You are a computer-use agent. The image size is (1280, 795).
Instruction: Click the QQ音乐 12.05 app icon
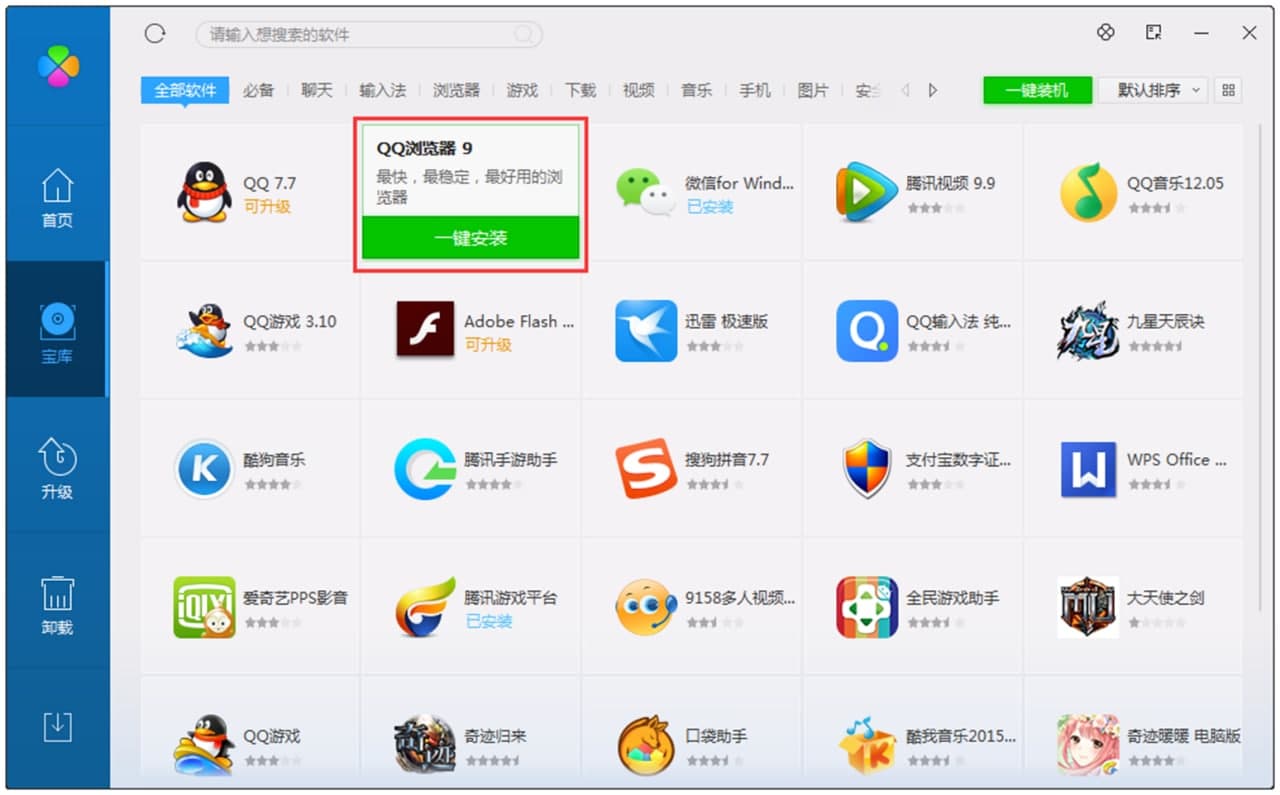1088,192
